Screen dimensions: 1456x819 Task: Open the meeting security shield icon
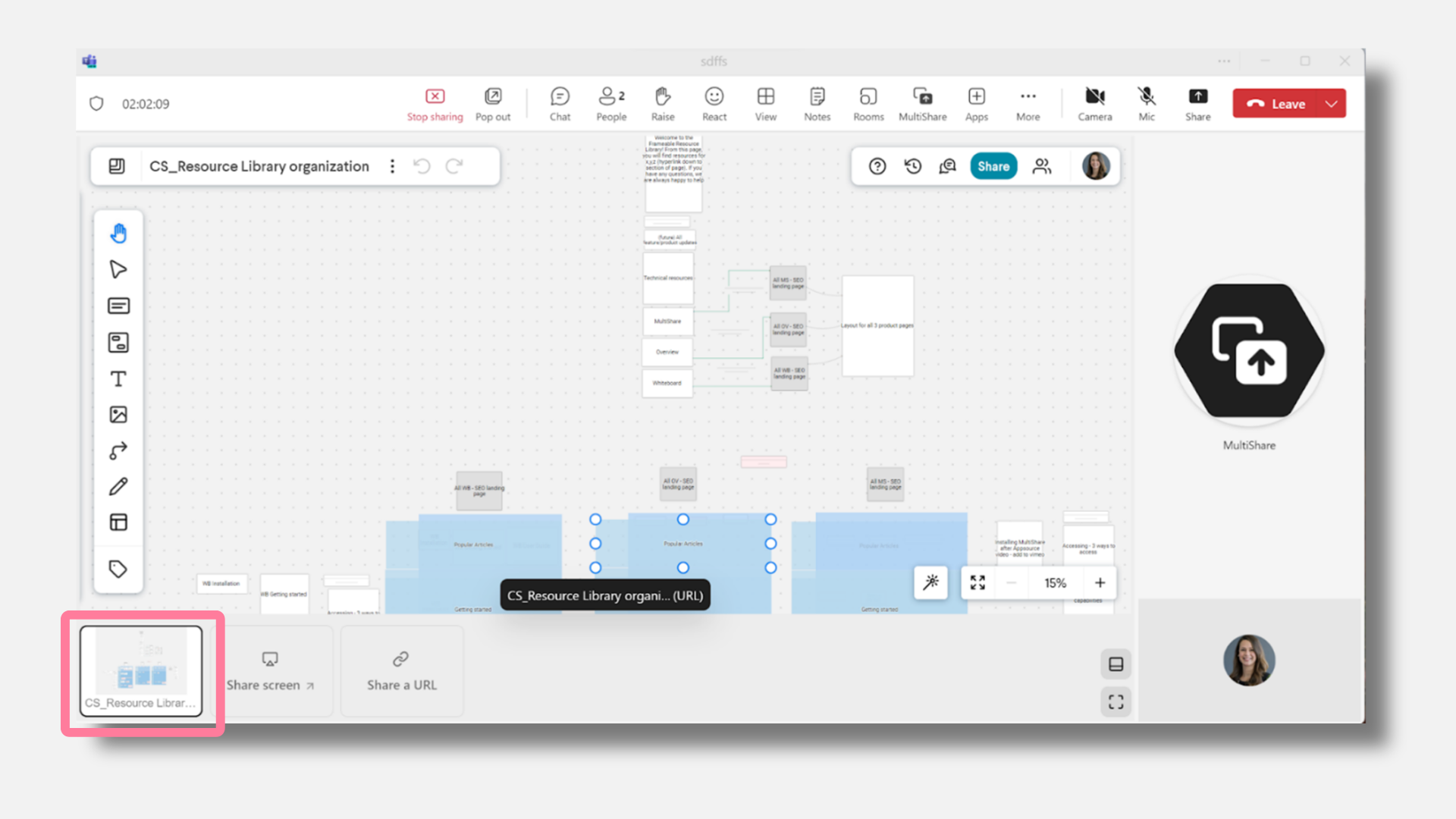coord(96,103)
